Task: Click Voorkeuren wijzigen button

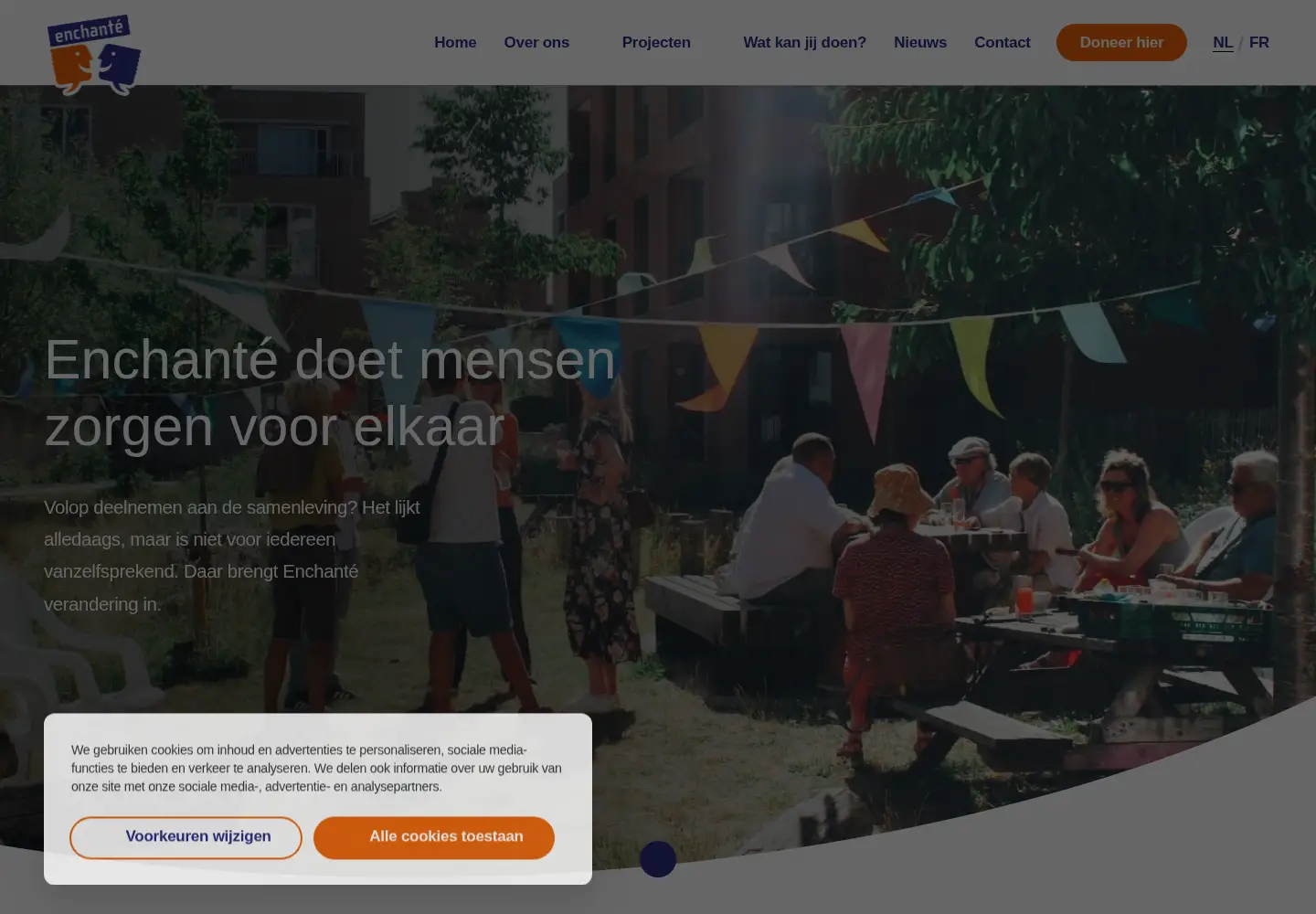Action: [186, 837]
